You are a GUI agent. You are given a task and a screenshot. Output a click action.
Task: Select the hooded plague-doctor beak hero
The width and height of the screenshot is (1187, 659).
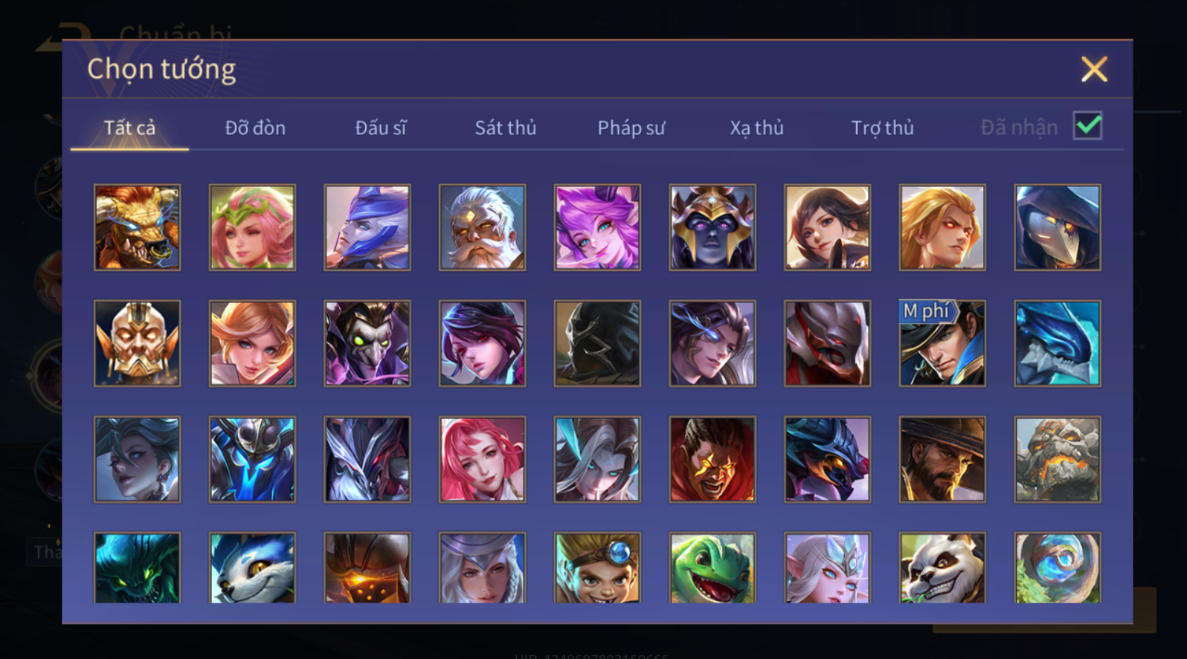coord(1058,228)
